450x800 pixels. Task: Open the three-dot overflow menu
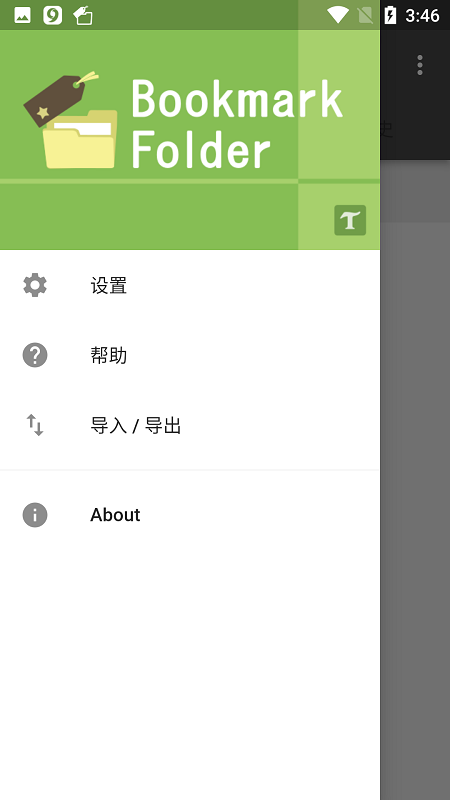(x=419, y=65)
